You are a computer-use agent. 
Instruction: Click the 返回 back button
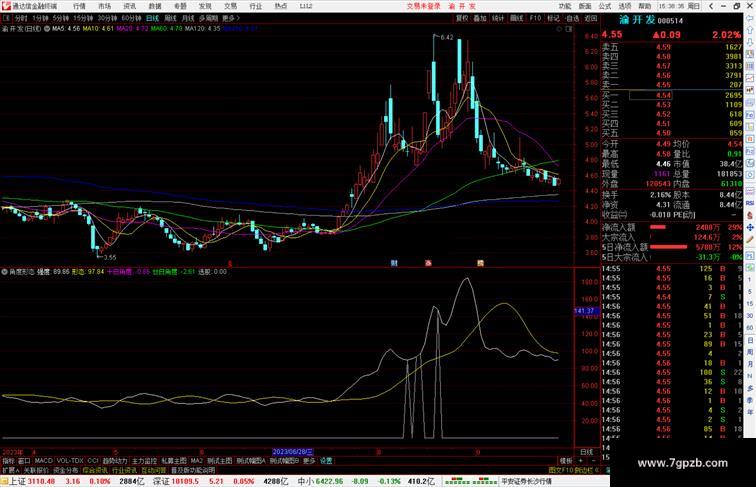tap(591, 18)
